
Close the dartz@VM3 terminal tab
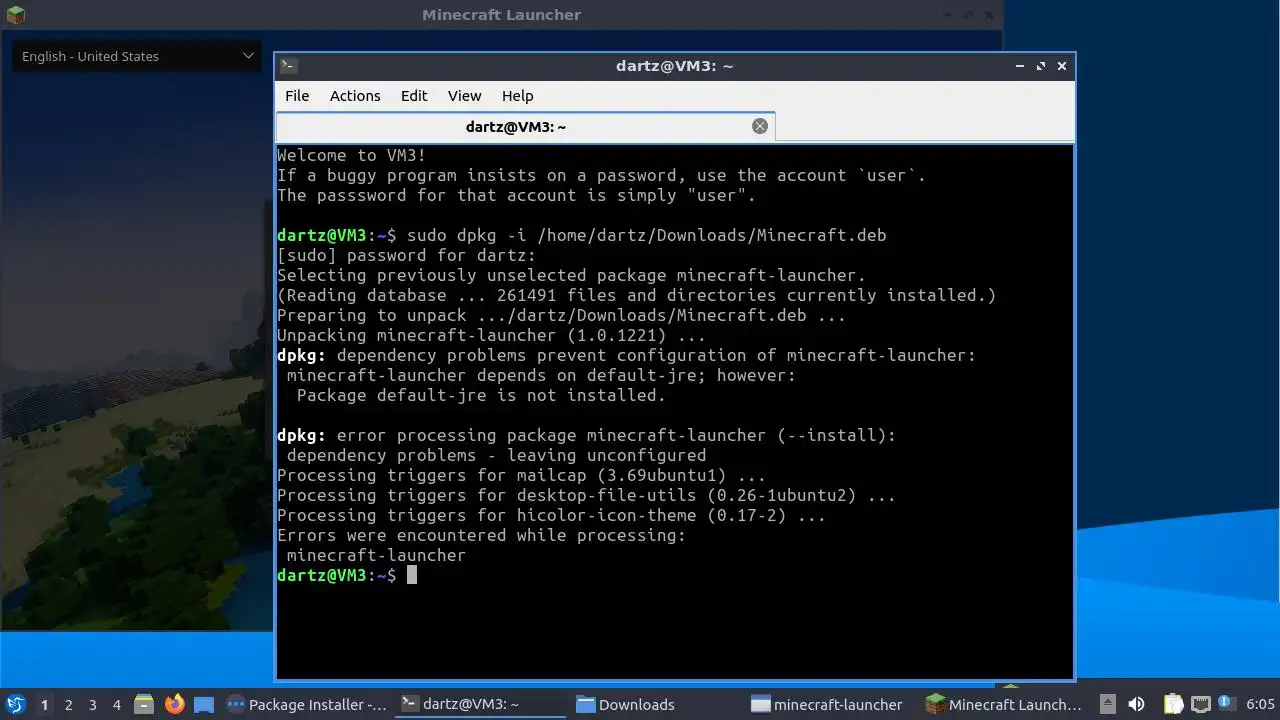[x=760, y=126]
